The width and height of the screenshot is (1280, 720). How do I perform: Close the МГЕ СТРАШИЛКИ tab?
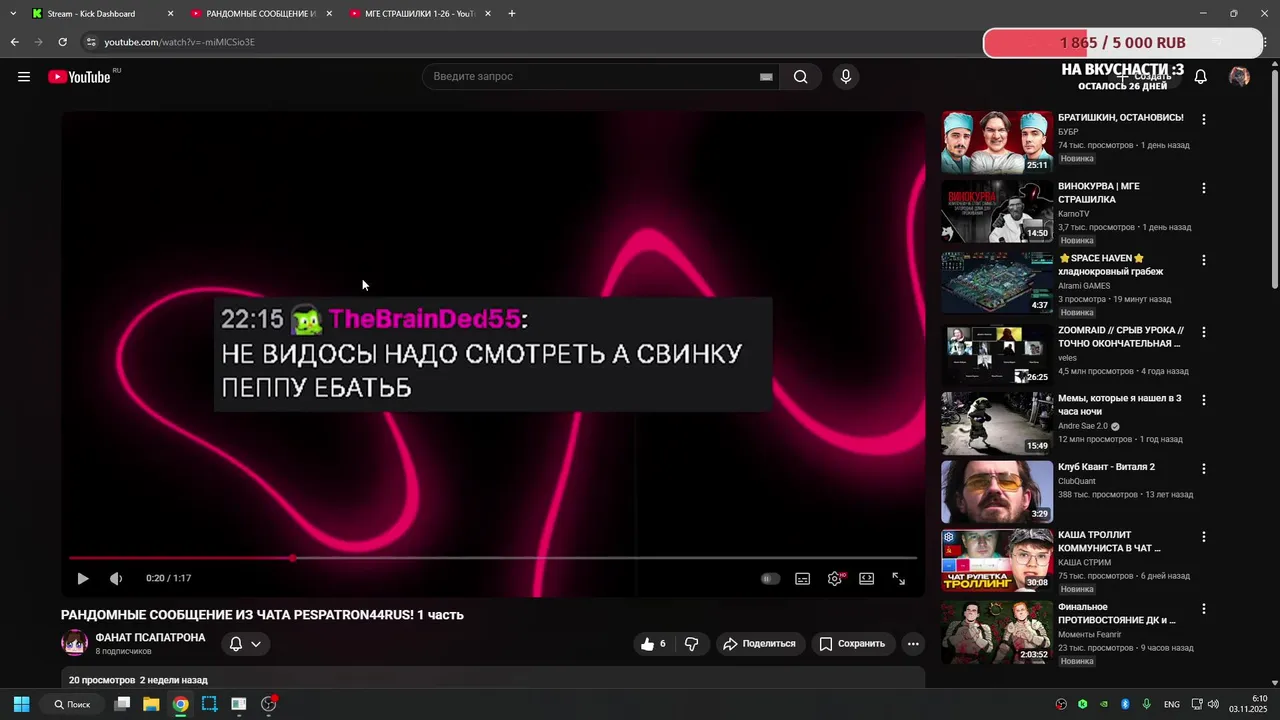pyautogui.click(x=488, y=14)
